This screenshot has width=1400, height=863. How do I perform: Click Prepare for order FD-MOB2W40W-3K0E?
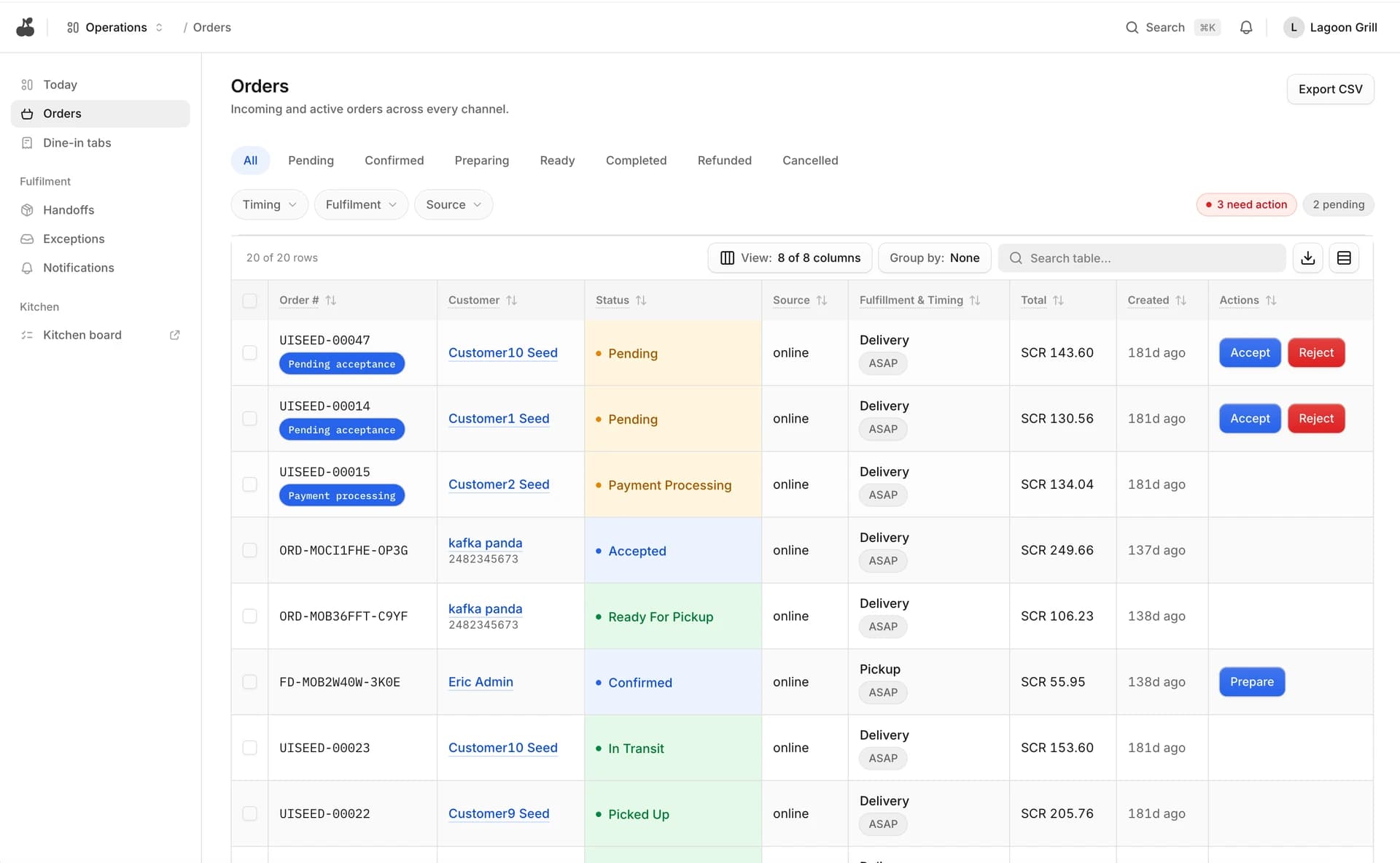pyautogui.click(x=1252, y=681)
